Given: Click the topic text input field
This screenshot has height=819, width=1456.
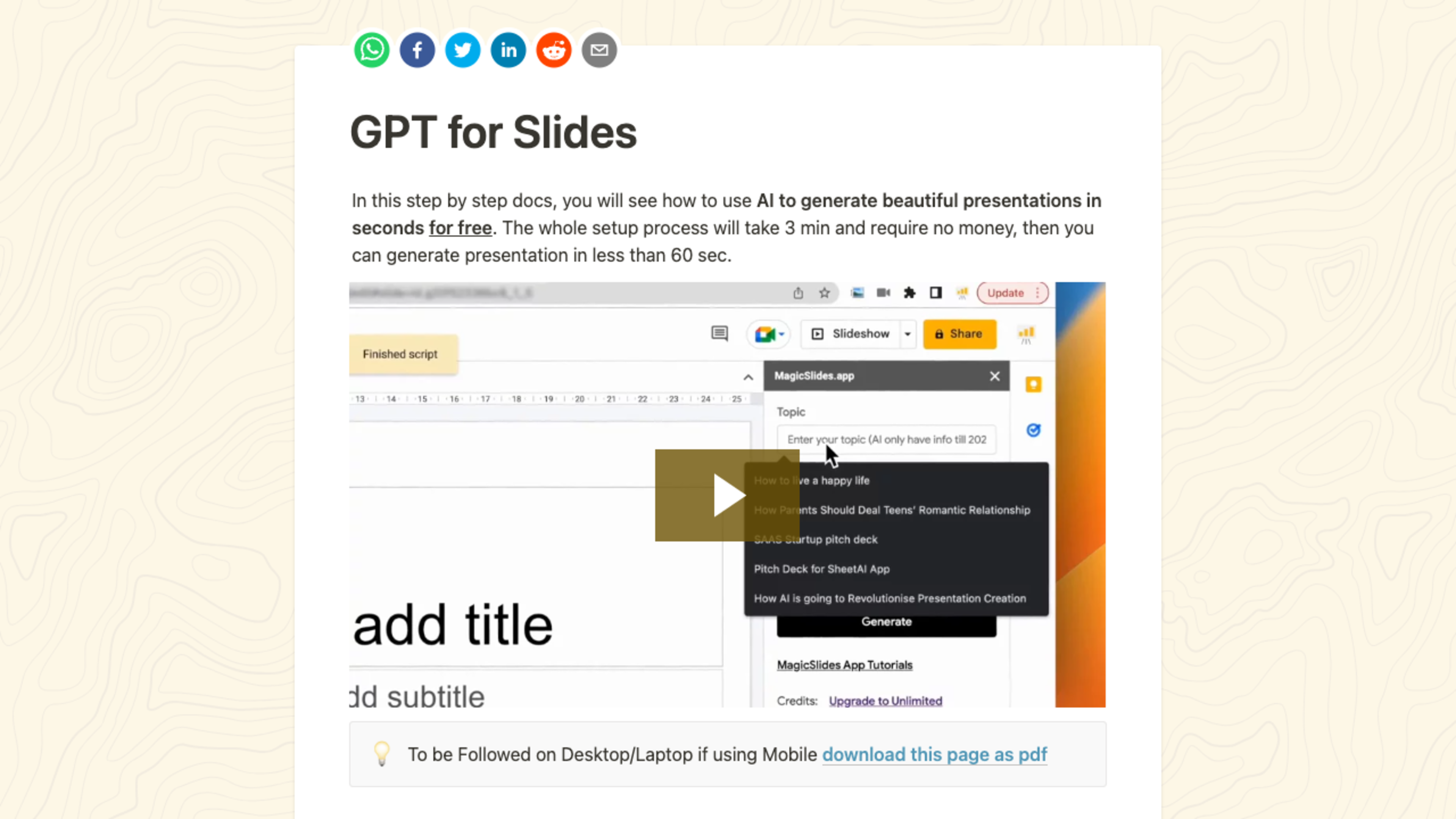Looking at the screenshot, I should [x=886, y=439].
